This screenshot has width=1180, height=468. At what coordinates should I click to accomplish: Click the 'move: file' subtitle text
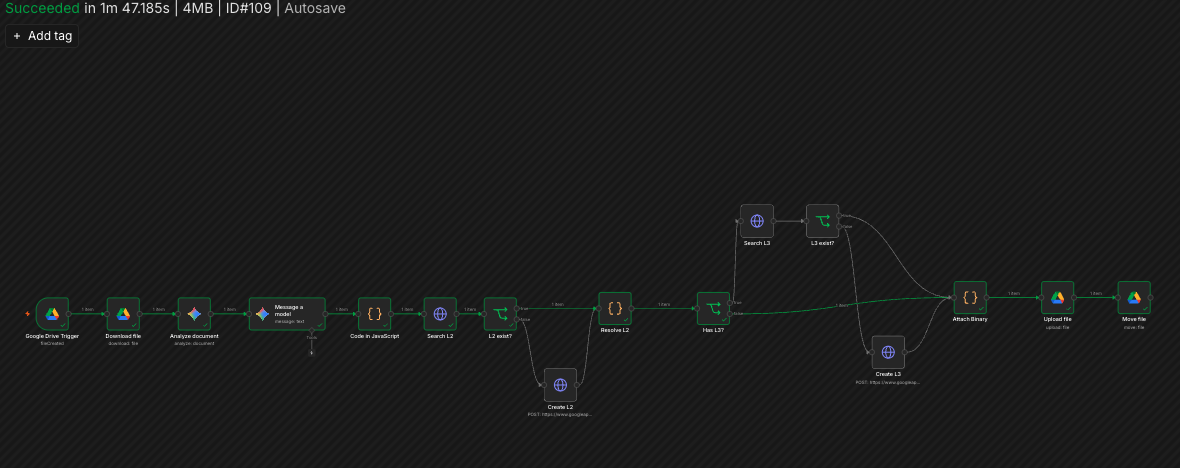[x=1134, y=327]
